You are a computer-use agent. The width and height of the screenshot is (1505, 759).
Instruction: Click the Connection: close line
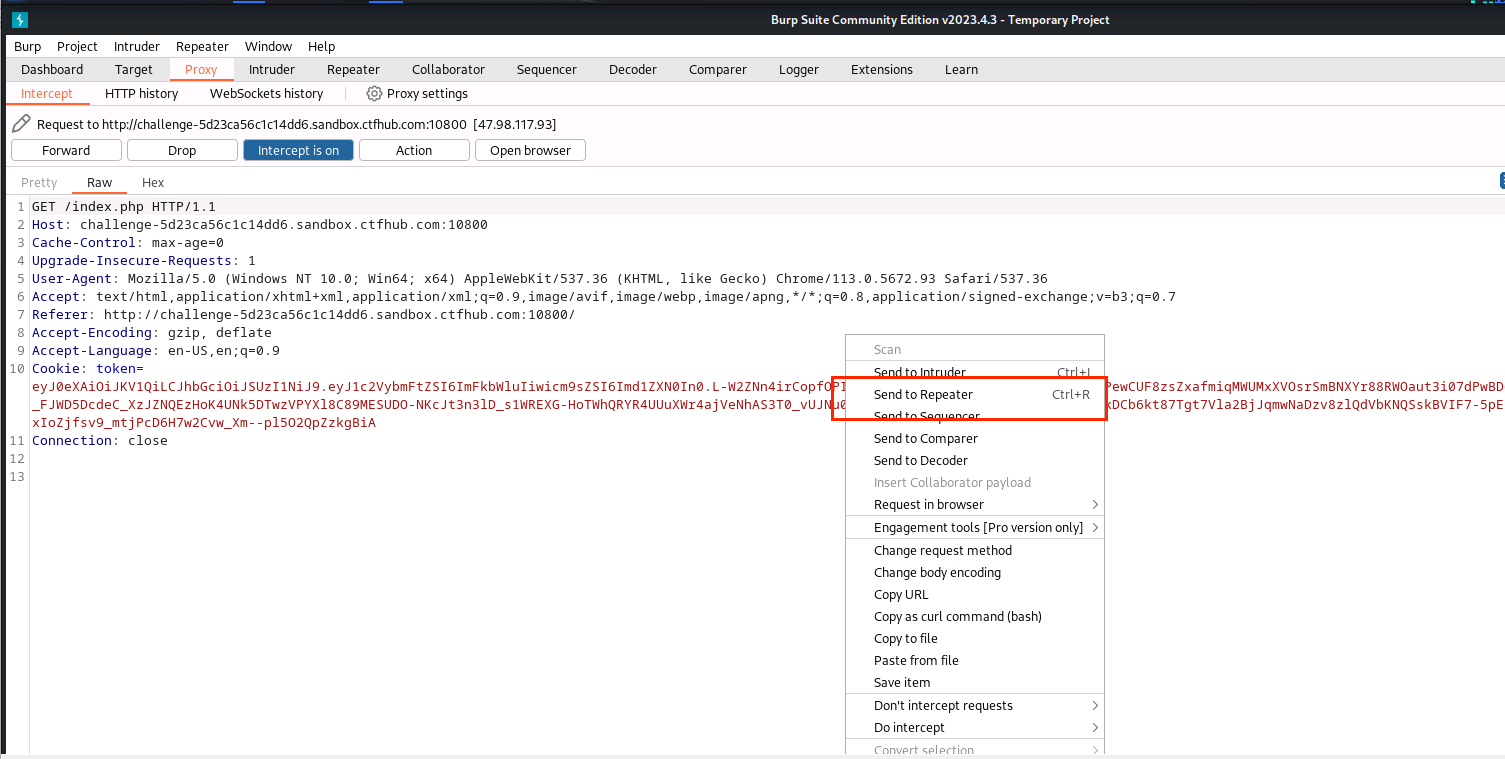(x=100, y=441)
